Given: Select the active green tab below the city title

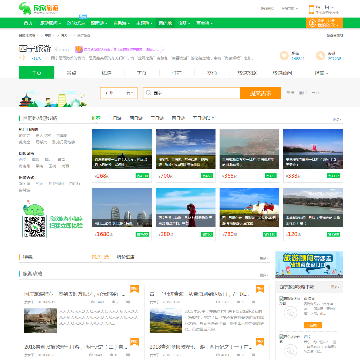Looking at the screenshot, I should (x=36, y=73).
